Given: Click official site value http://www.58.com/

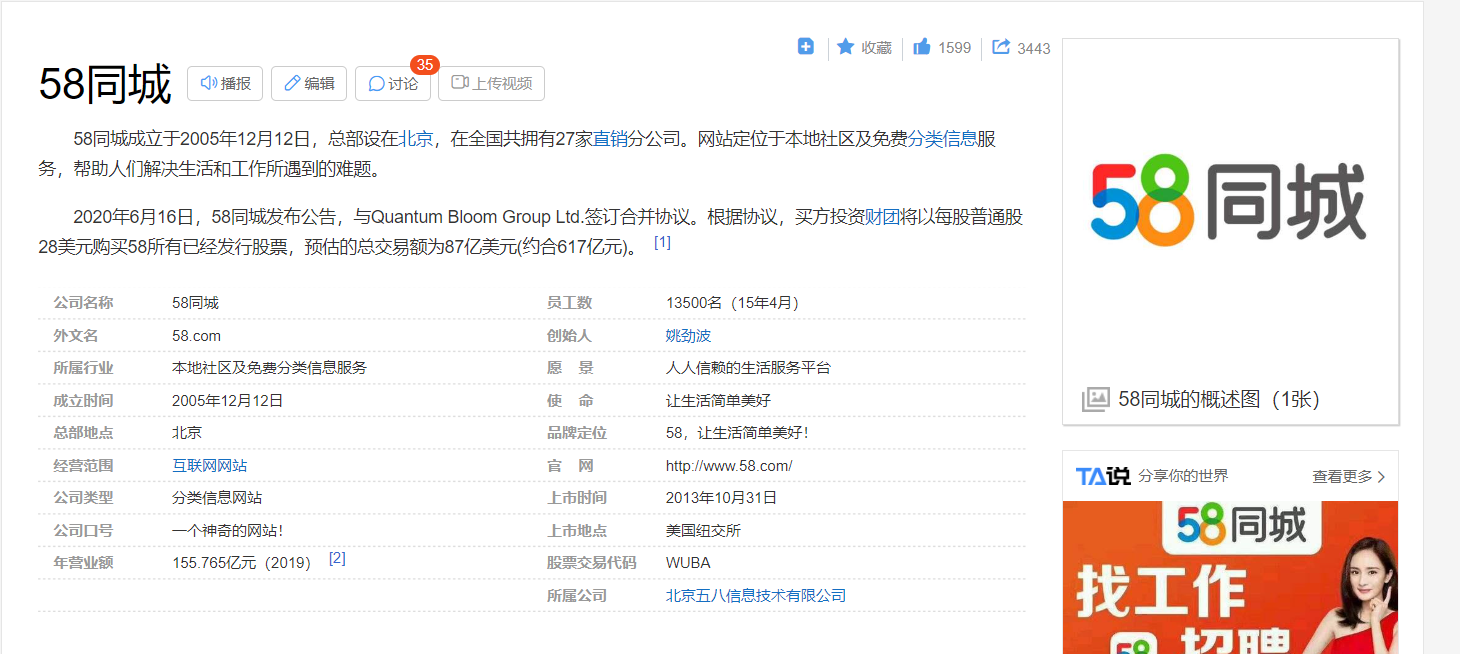Looking at the screenshot, I should [729, 465].
